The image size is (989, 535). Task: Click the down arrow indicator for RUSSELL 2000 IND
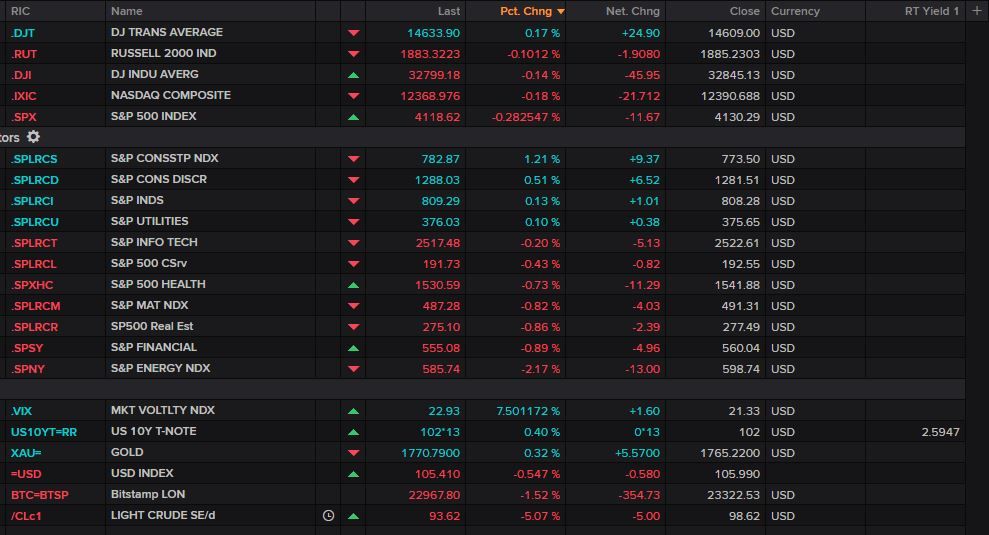[x=353, y=54]
